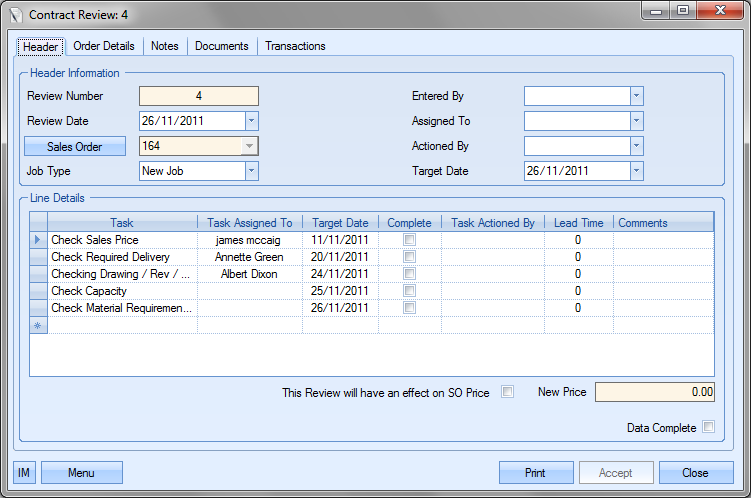Click the application icon in title bar
The height and width of the screenshot is (498, 751).
pyautogui.click(x=15, y=15)
